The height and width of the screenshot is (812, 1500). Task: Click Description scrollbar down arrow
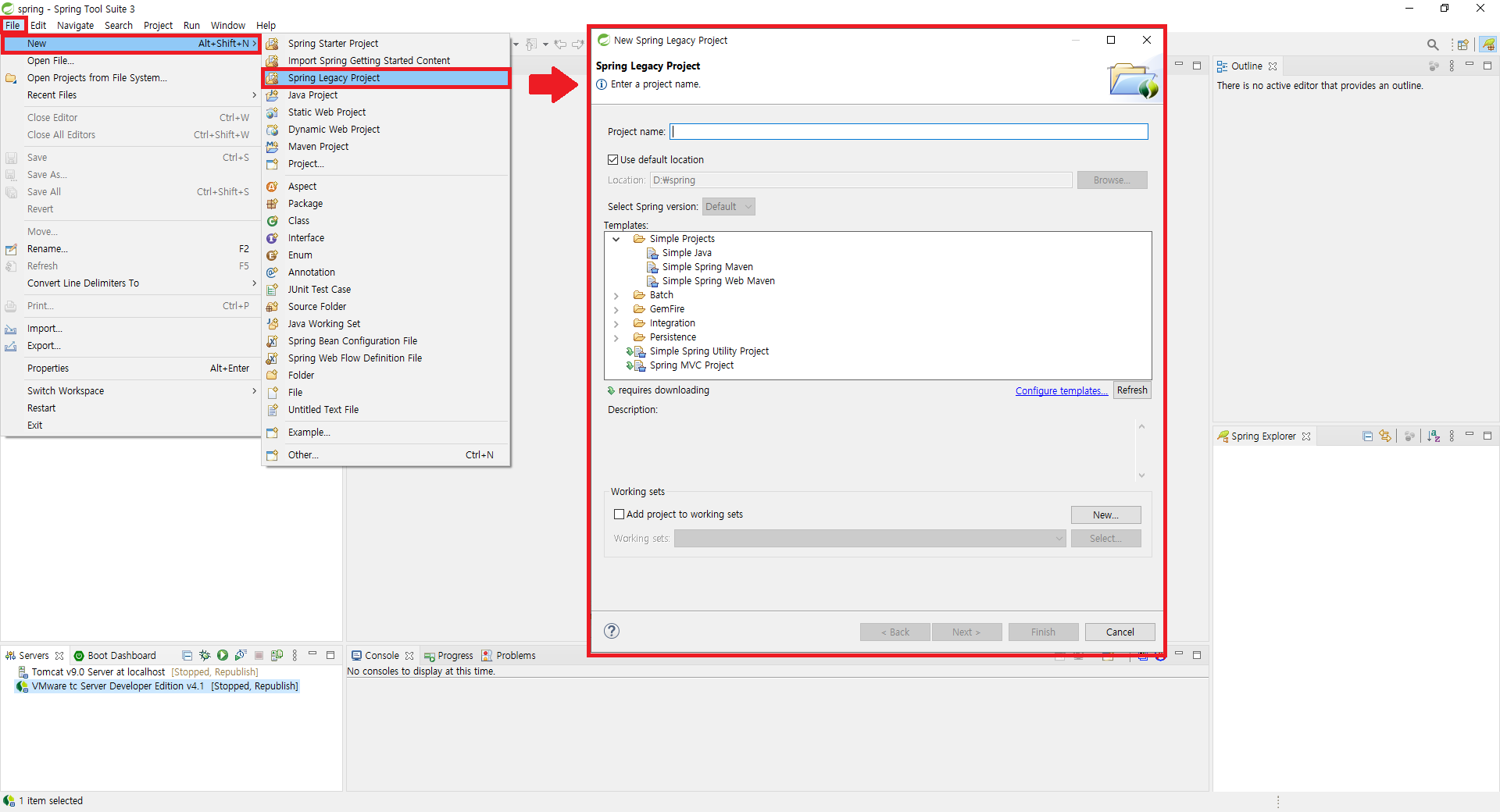click(x=1141, y=475)
